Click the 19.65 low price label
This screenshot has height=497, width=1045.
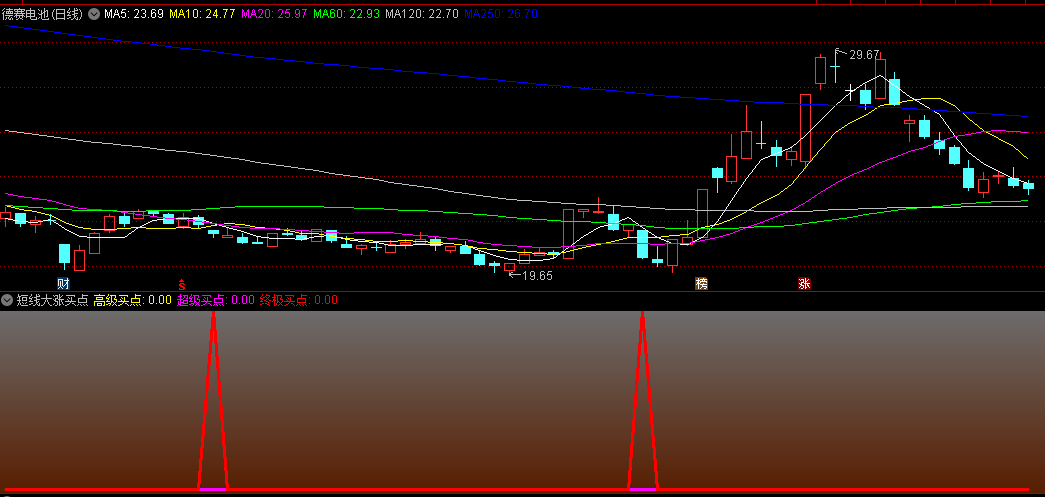537,275
